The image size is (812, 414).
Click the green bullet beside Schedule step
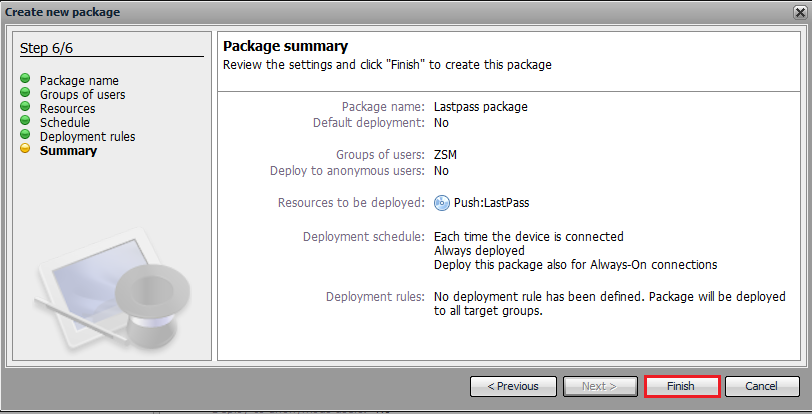25,121
